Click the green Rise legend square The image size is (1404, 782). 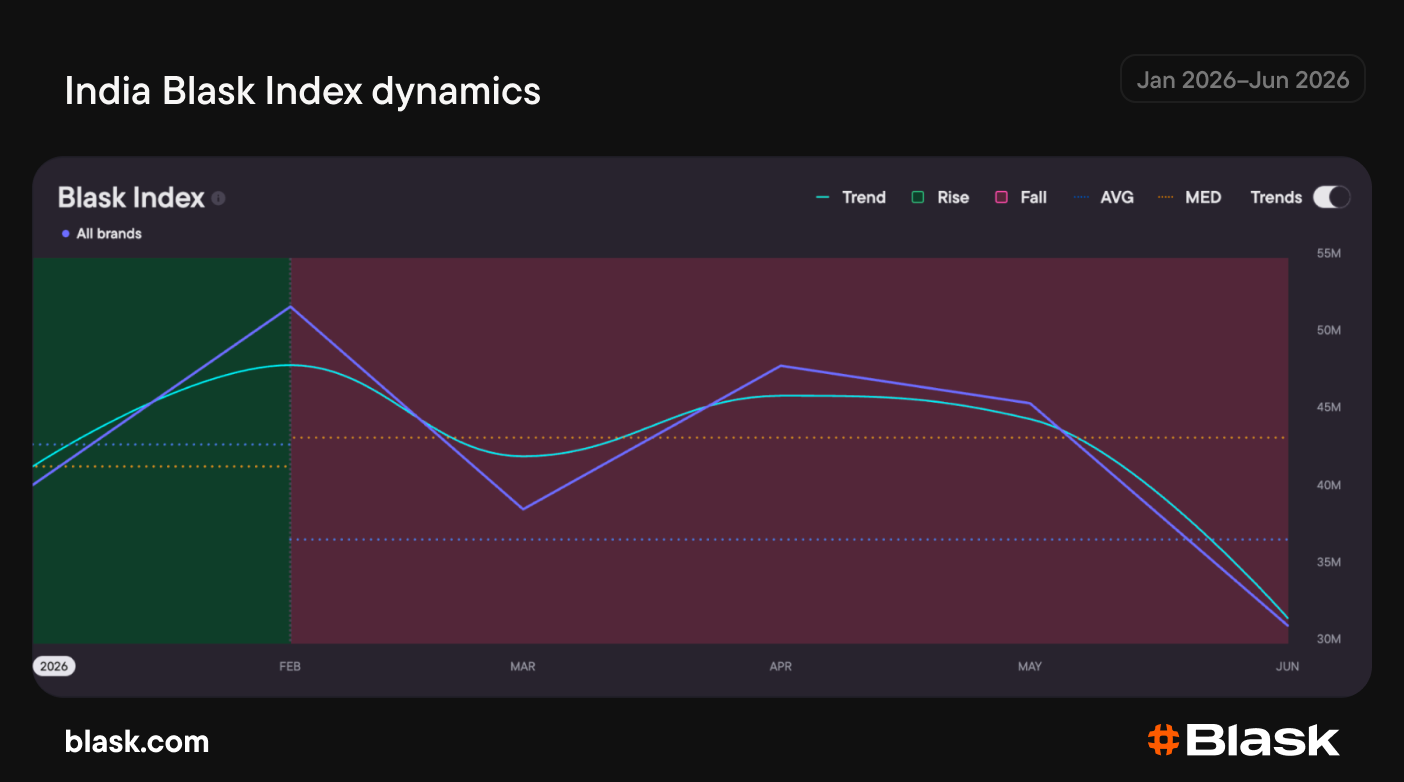tap(917, 198)
